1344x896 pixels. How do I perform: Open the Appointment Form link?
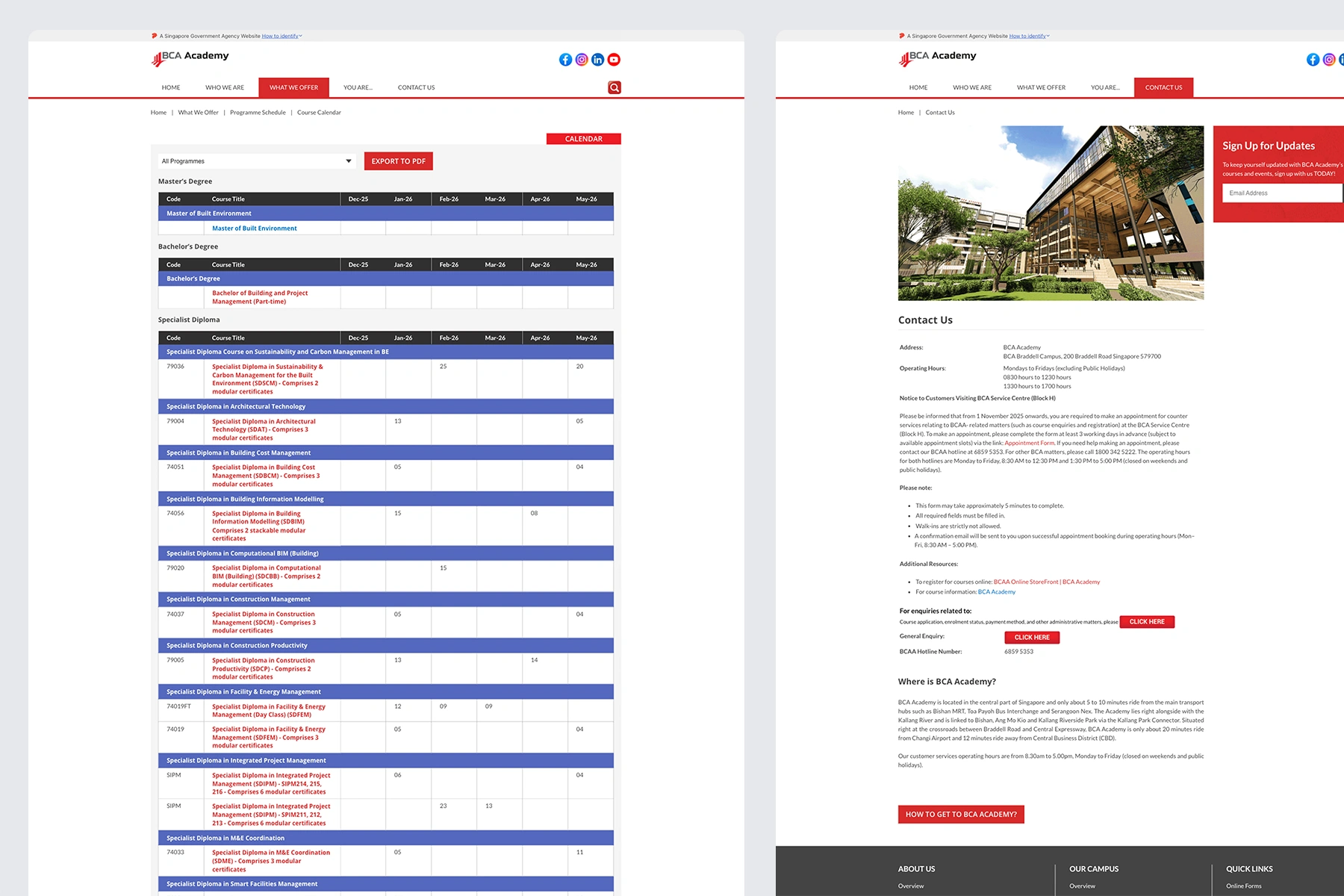click(x=1029, y=443)
